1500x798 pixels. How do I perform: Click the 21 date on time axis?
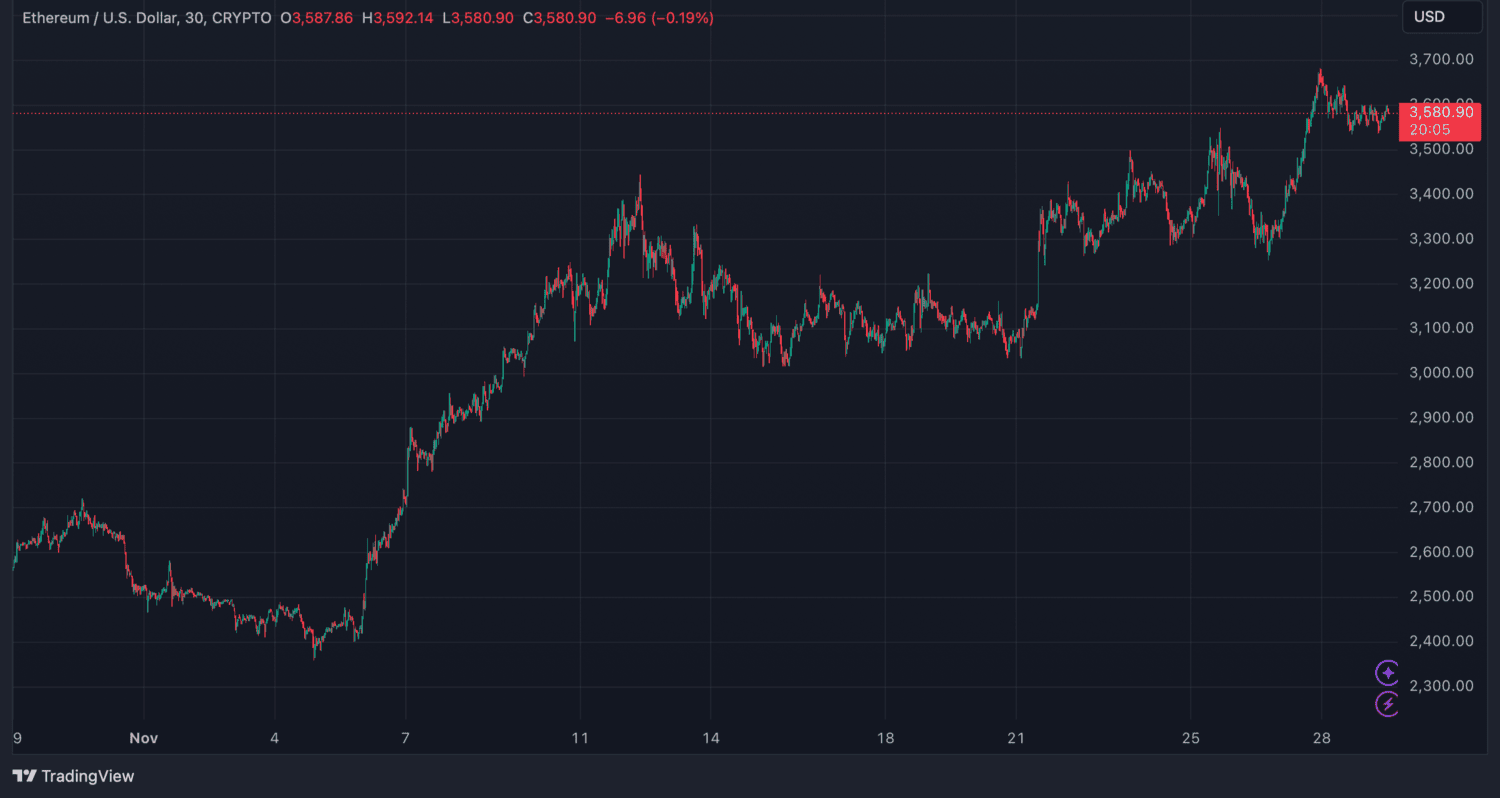(1015, 738)
